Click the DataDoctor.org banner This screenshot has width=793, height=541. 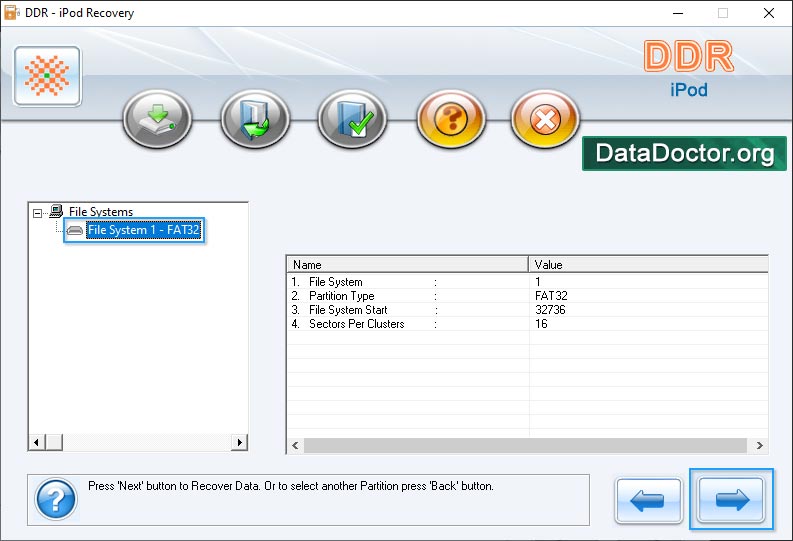pos(684,153)
